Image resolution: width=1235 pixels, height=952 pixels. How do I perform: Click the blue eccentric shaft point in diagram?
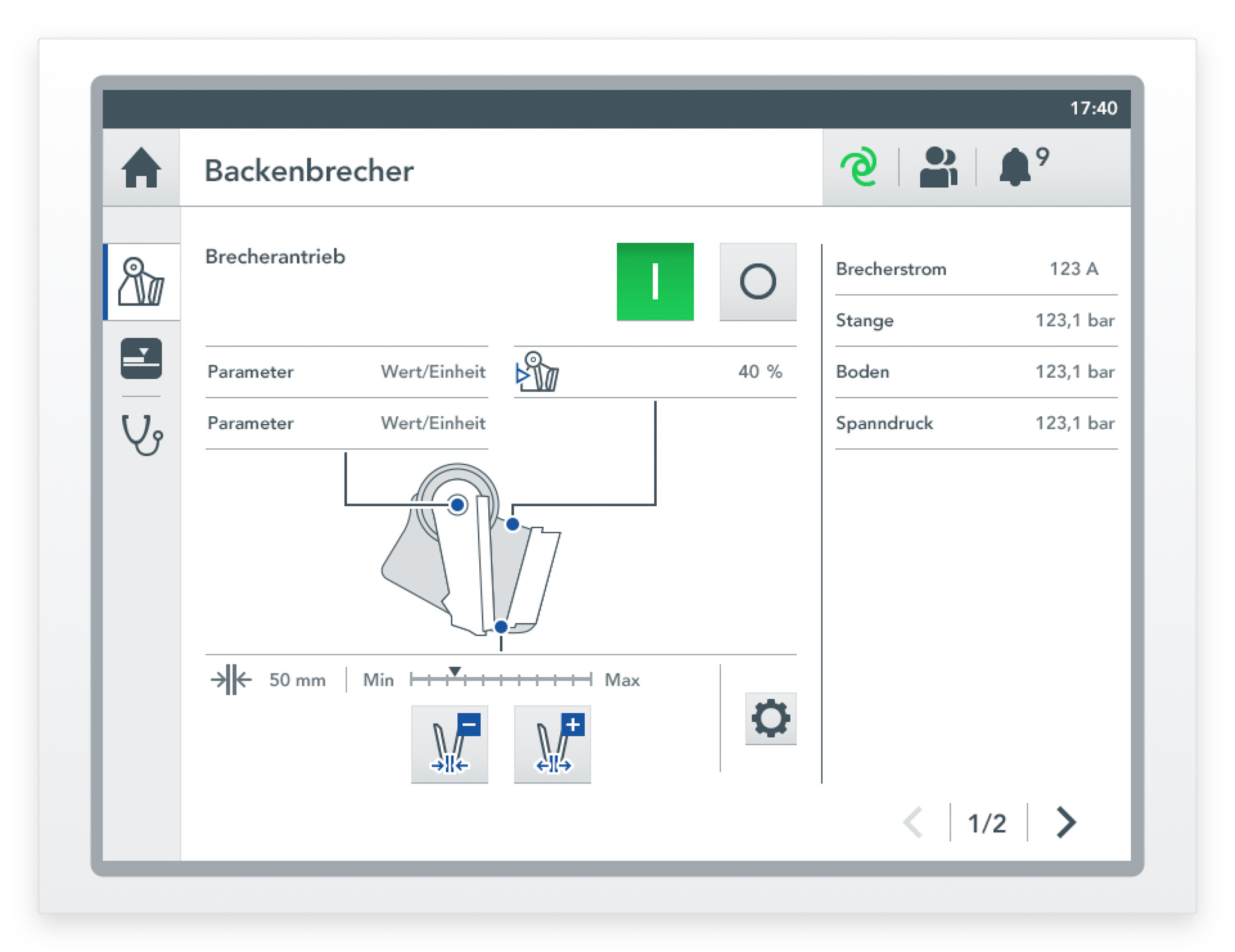point(457,505)
